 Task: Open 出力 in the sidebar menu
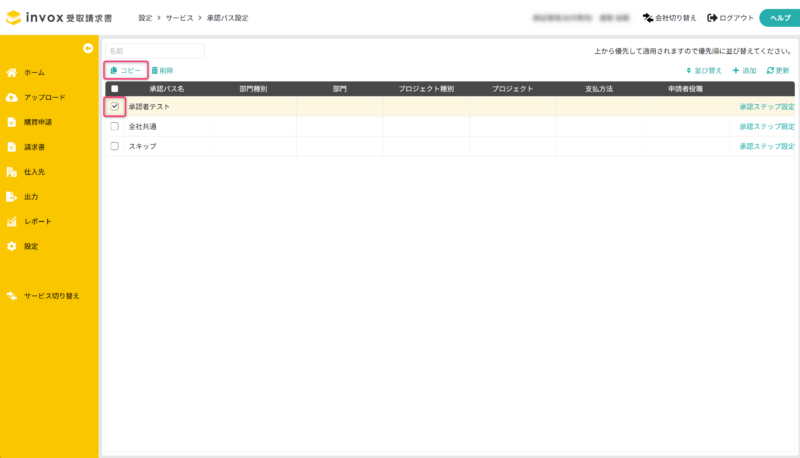tap(31, 197)
